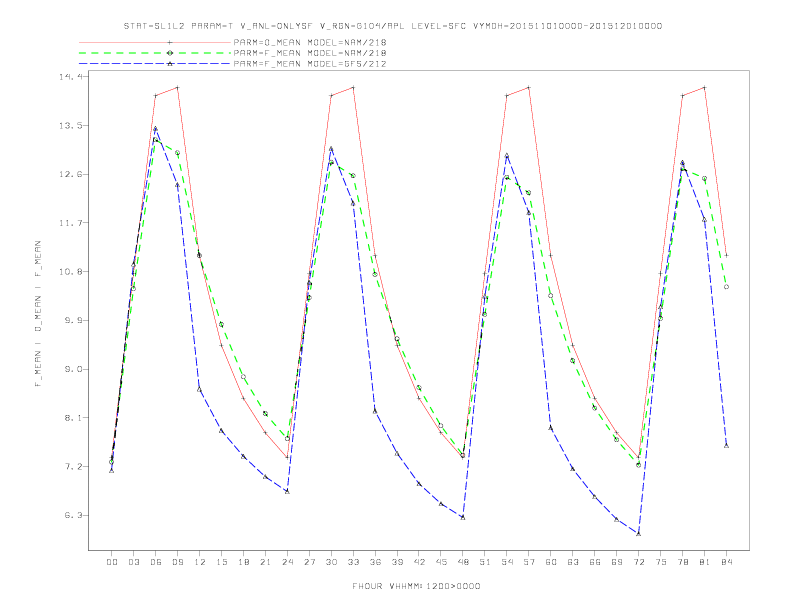Click x-axis tick label 21
This screenshot has height=612, width=792.
[x=265, y=562]
